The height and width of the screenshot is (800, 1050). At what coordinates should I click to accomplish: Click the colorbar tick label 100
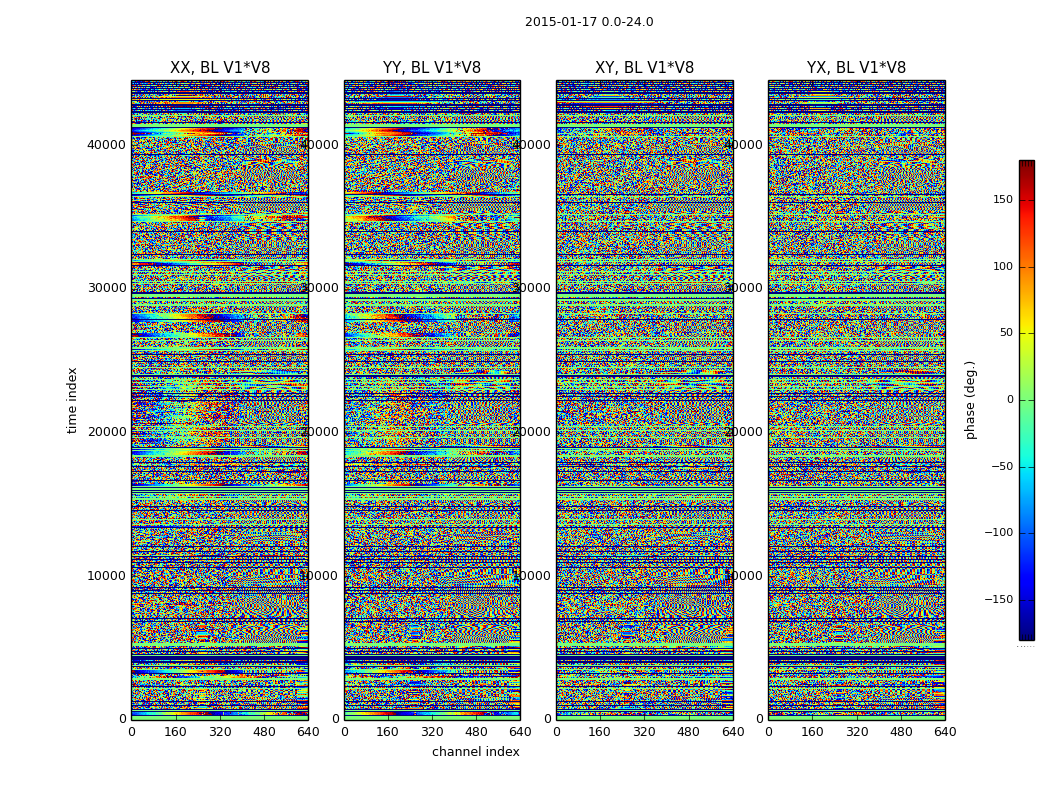point(1003,266)
